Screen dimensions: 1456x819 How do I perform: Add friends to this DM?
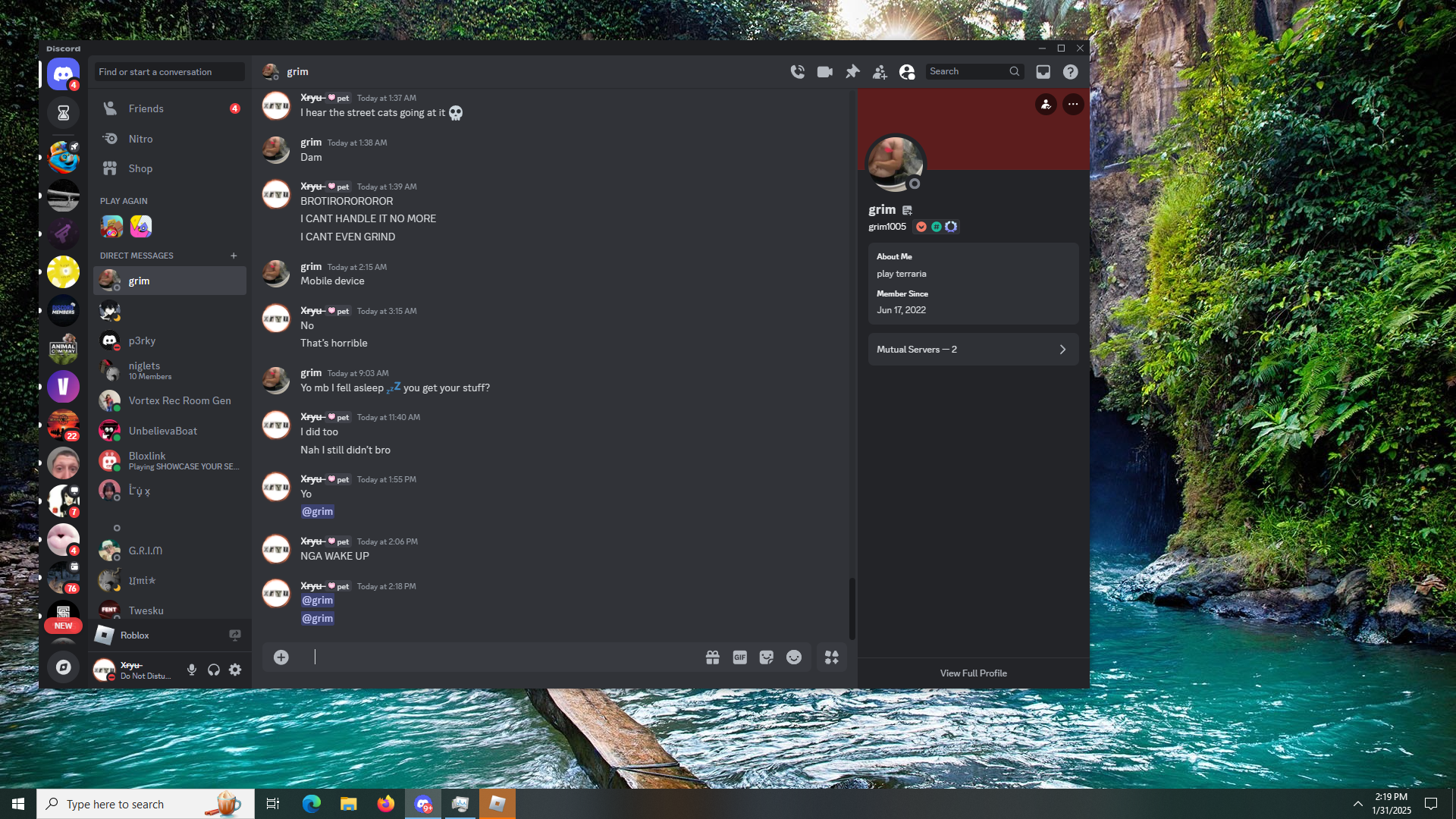click(880, 71)
